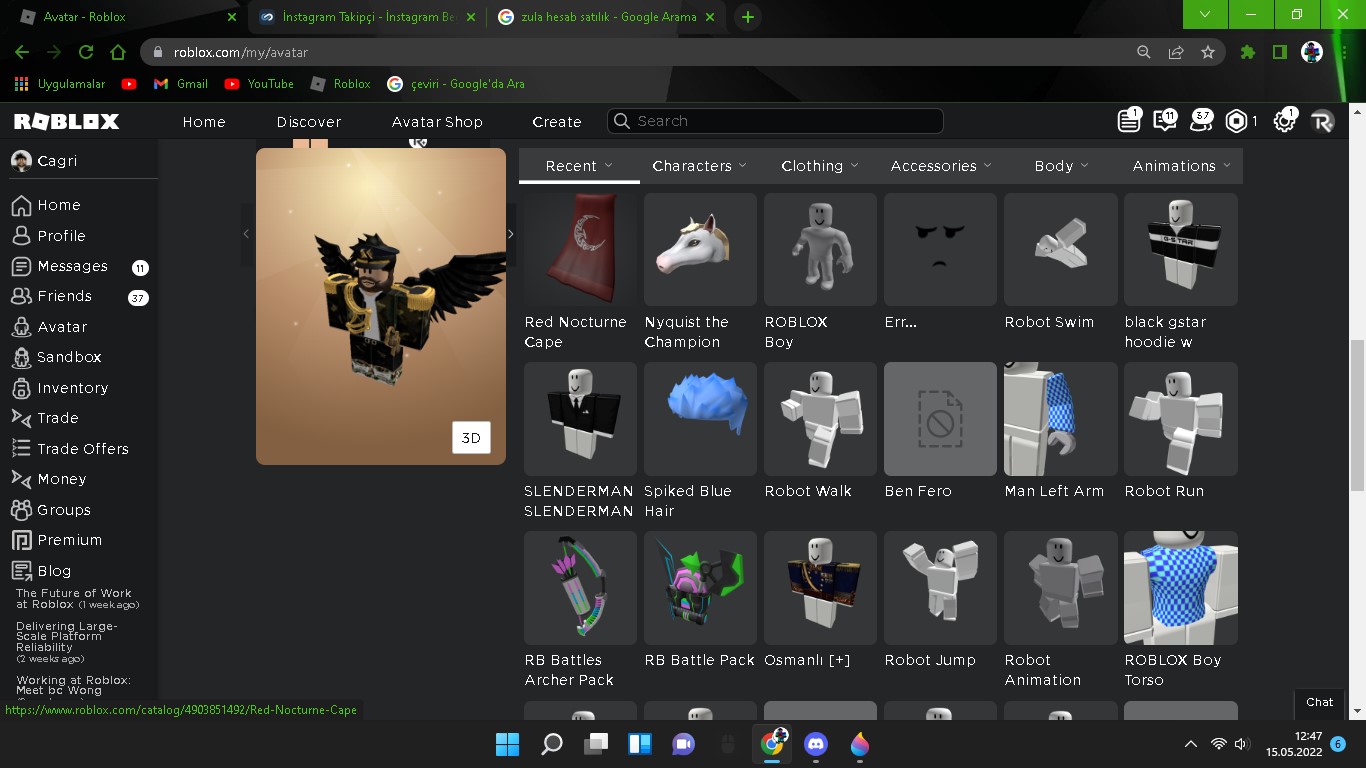The image size is (1366, 768).
Task: Open the friend requests icon in the top bar
Action: coord(1200,121)
